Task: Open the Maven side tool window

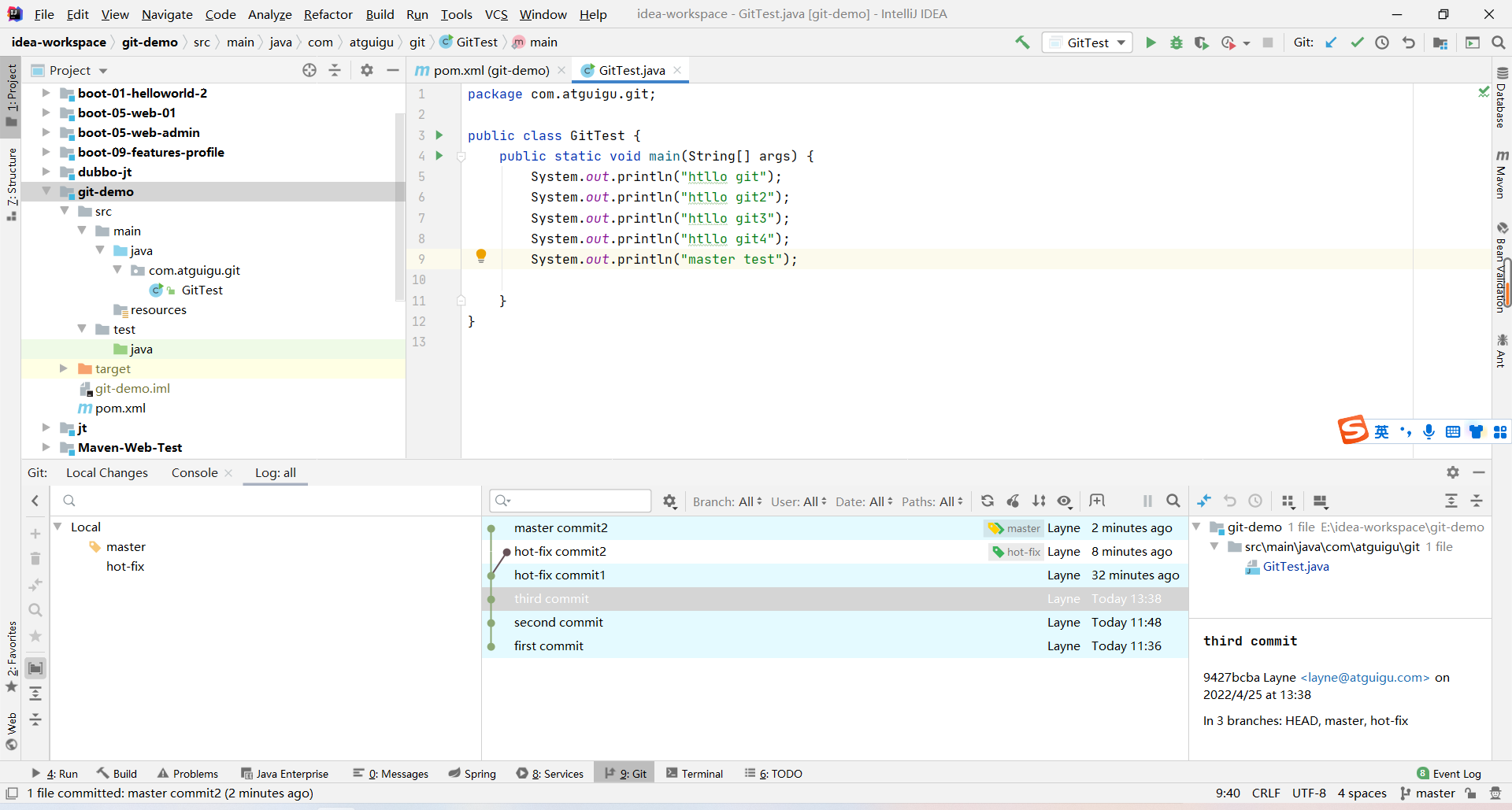Action: pos(1502,175)
